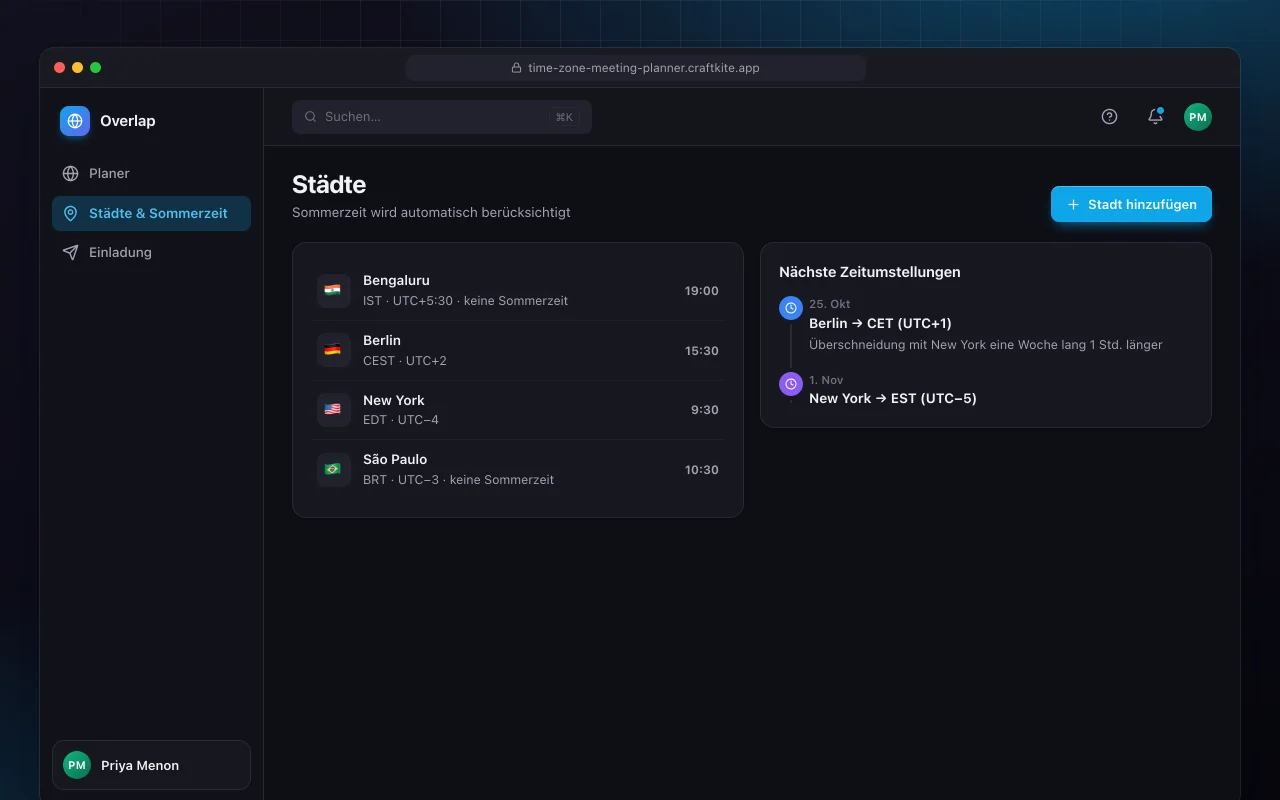
Task: Select the Bengaluru city row
Action: (x=518, y=291)
